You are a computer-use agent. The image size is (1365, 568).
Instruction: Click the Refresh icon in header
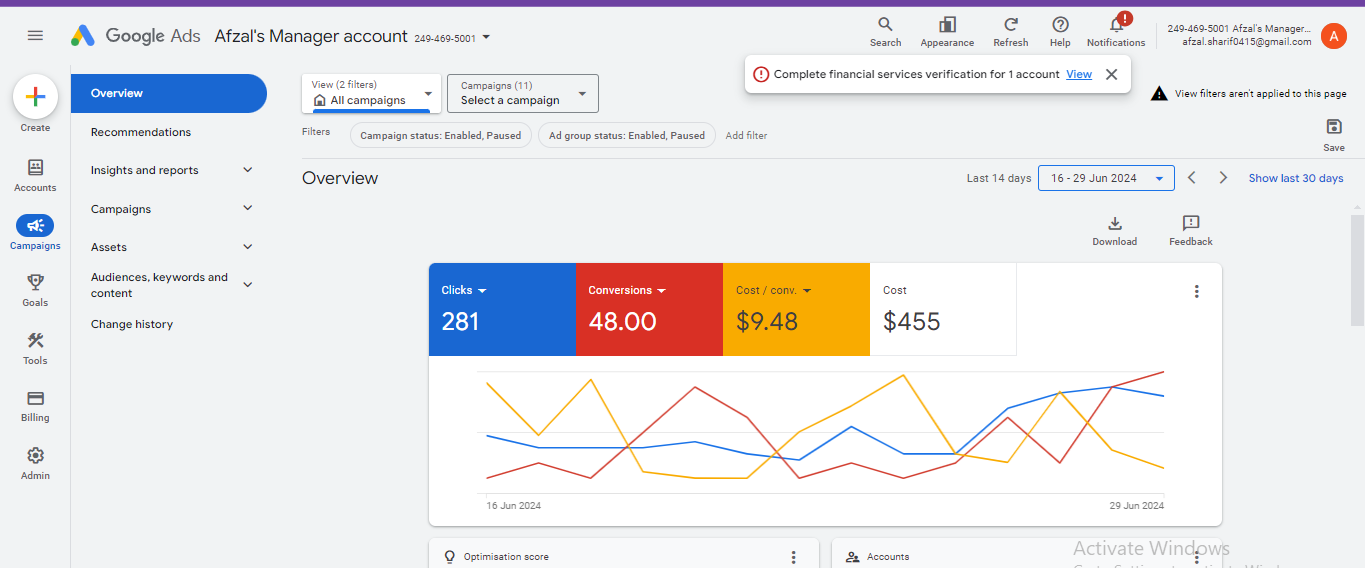coord(1011,25)
